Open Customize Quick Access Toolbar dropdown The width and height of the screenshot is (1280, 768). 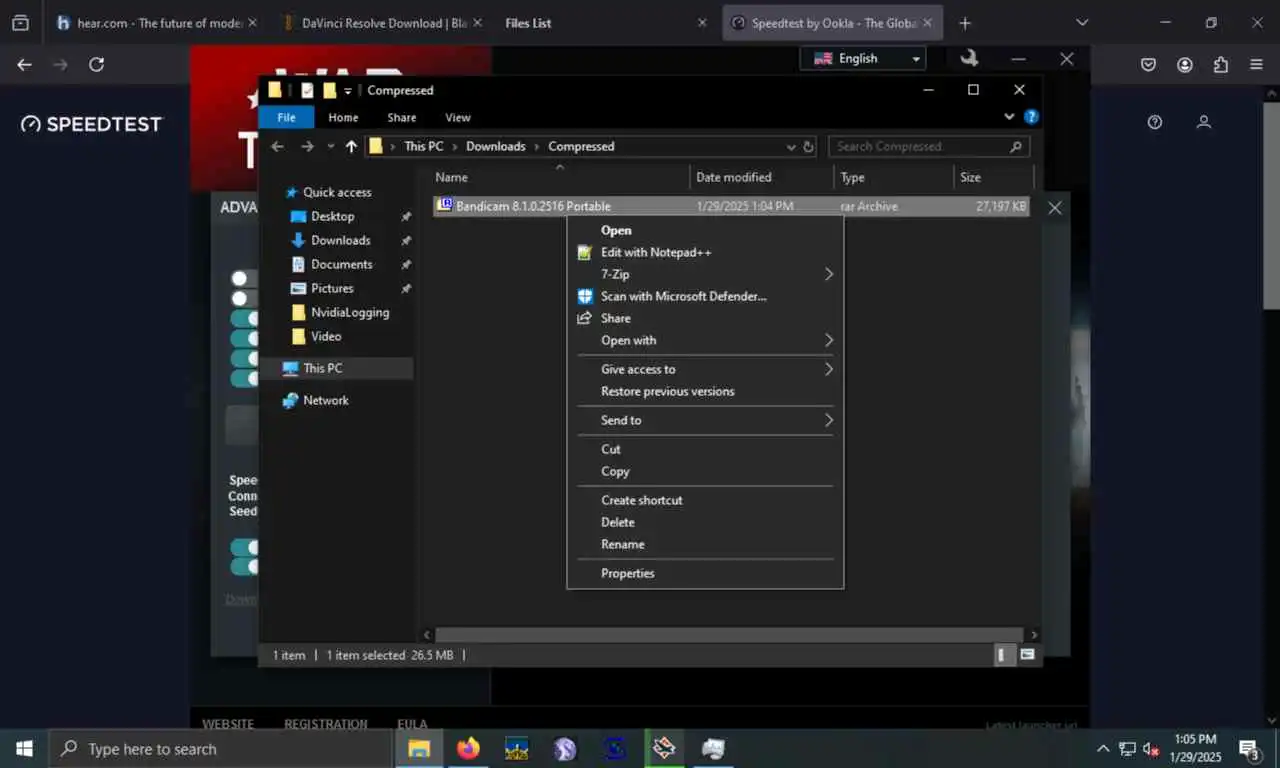pos(348,90)
